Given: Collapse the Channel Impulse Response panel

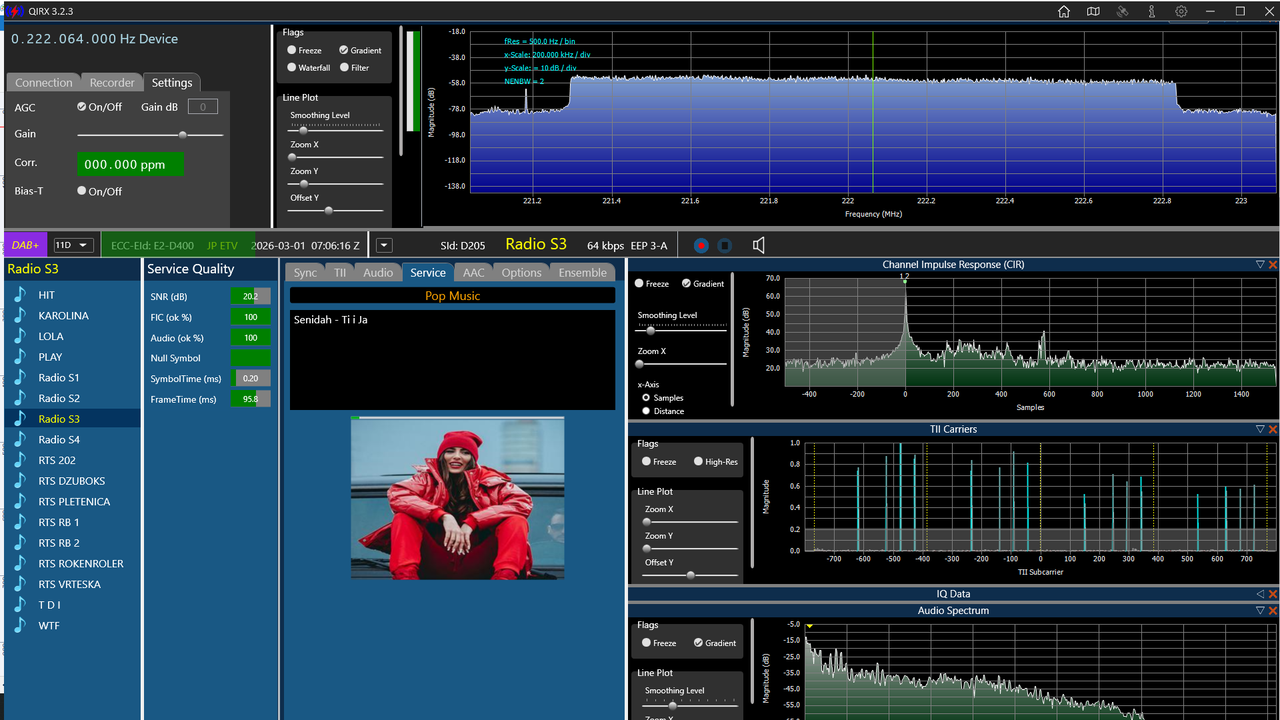Looking at the screenshot, I should 1260,265.
